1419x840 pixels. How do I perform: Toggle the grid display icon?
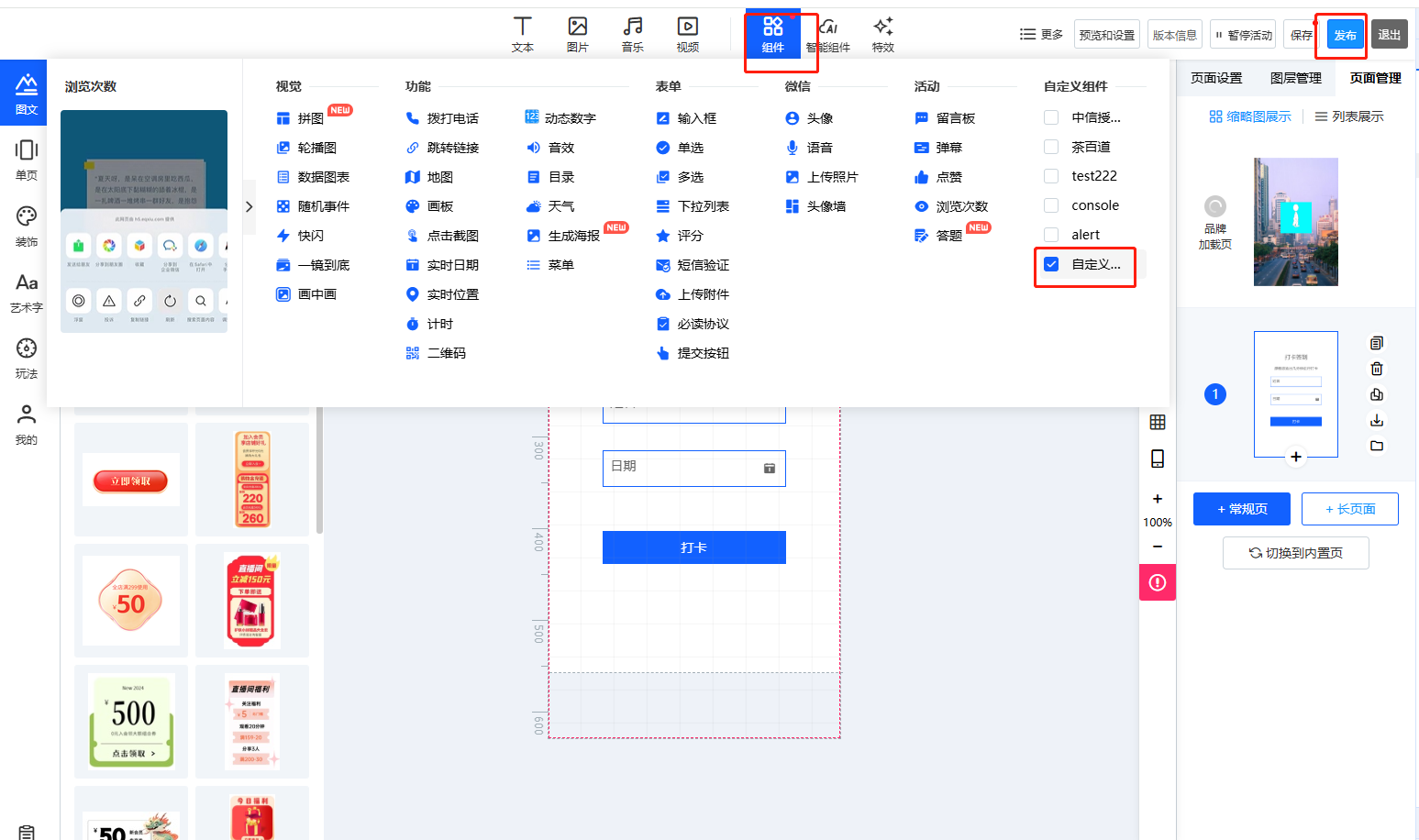[1158, 422]
